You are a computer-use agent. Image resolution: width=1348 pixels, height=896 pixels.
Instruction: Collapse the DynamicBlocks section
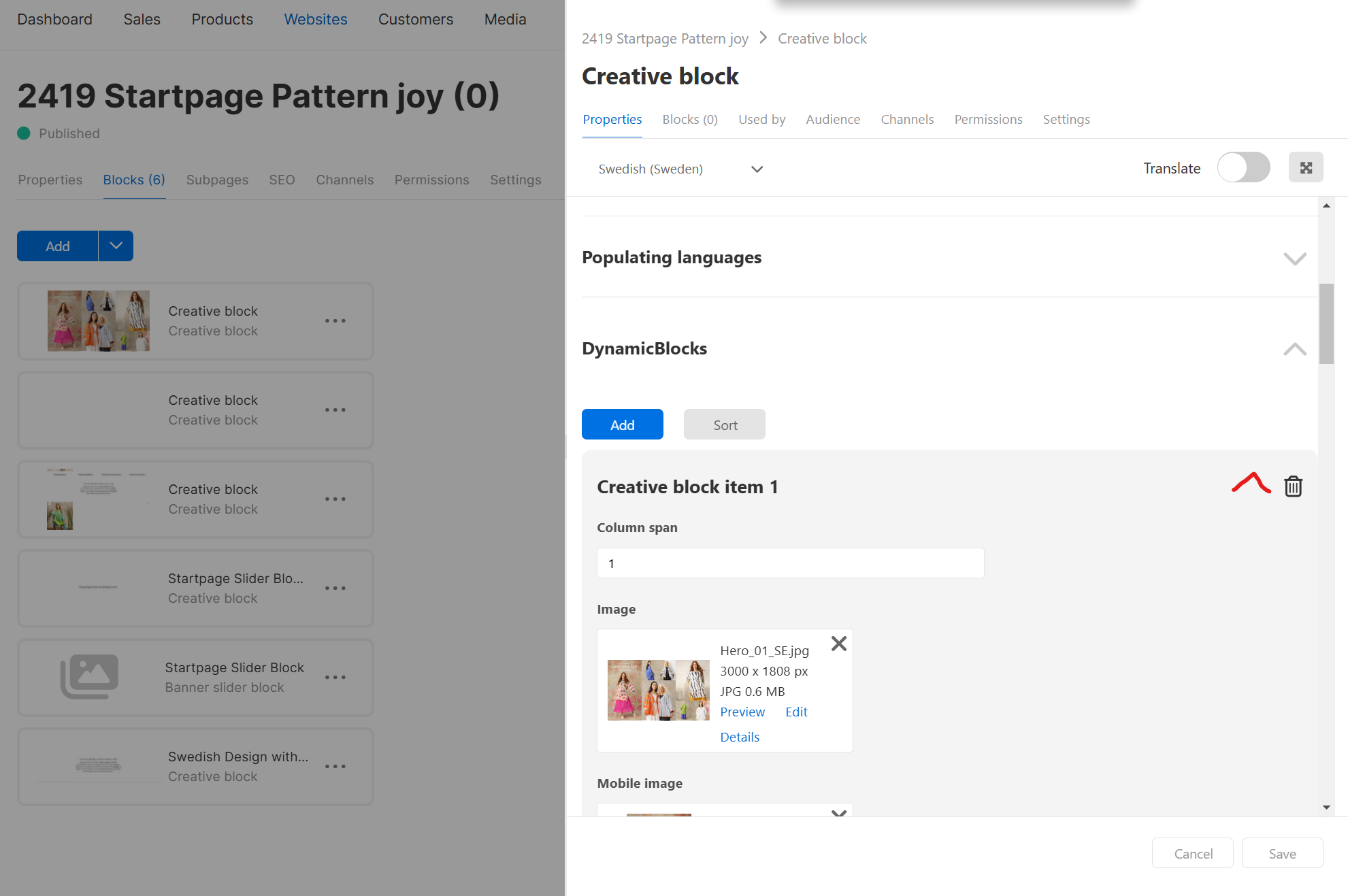point(1294,349)
